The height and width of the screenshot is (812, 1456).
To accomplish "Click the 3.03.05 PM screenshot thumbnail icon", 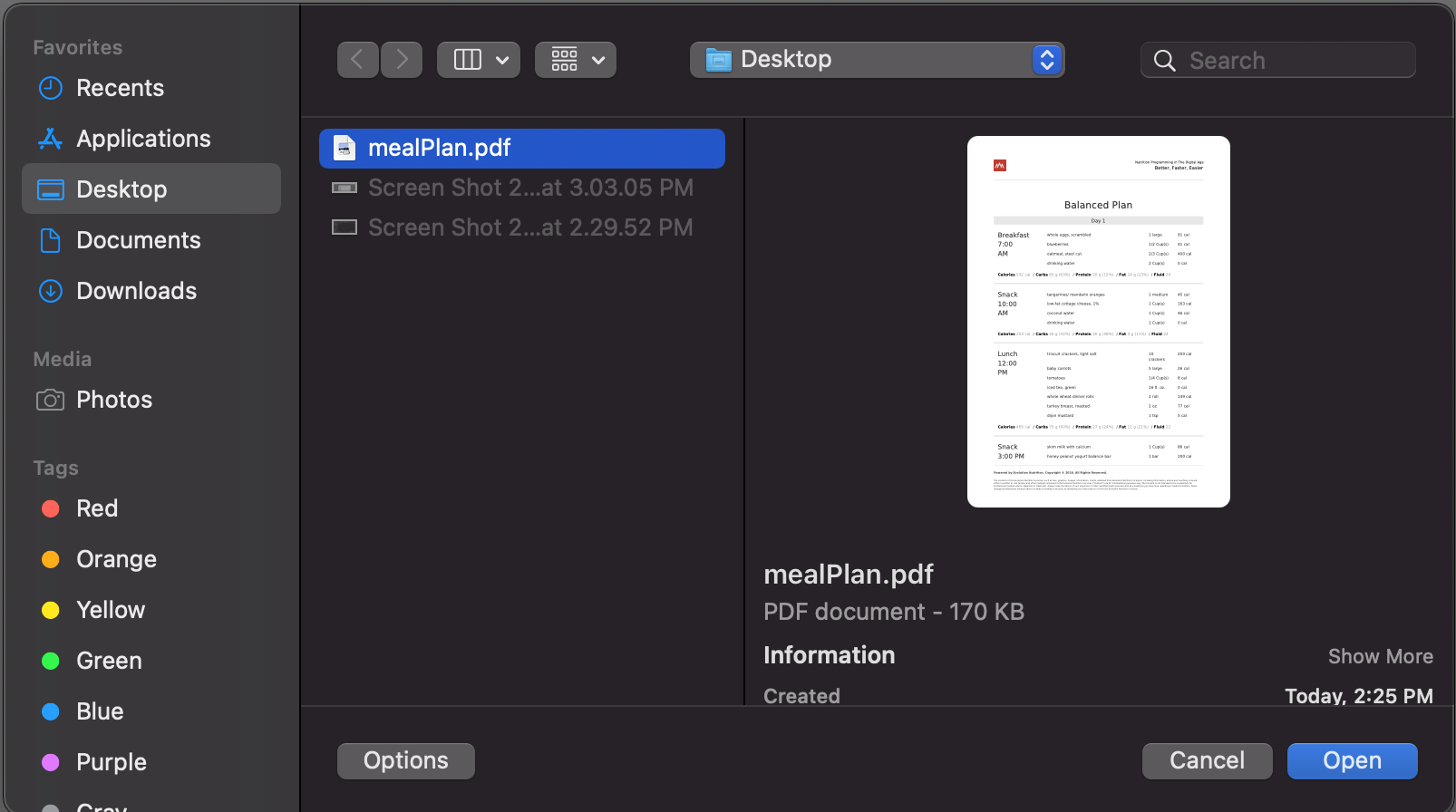I will tap(345, 188).
